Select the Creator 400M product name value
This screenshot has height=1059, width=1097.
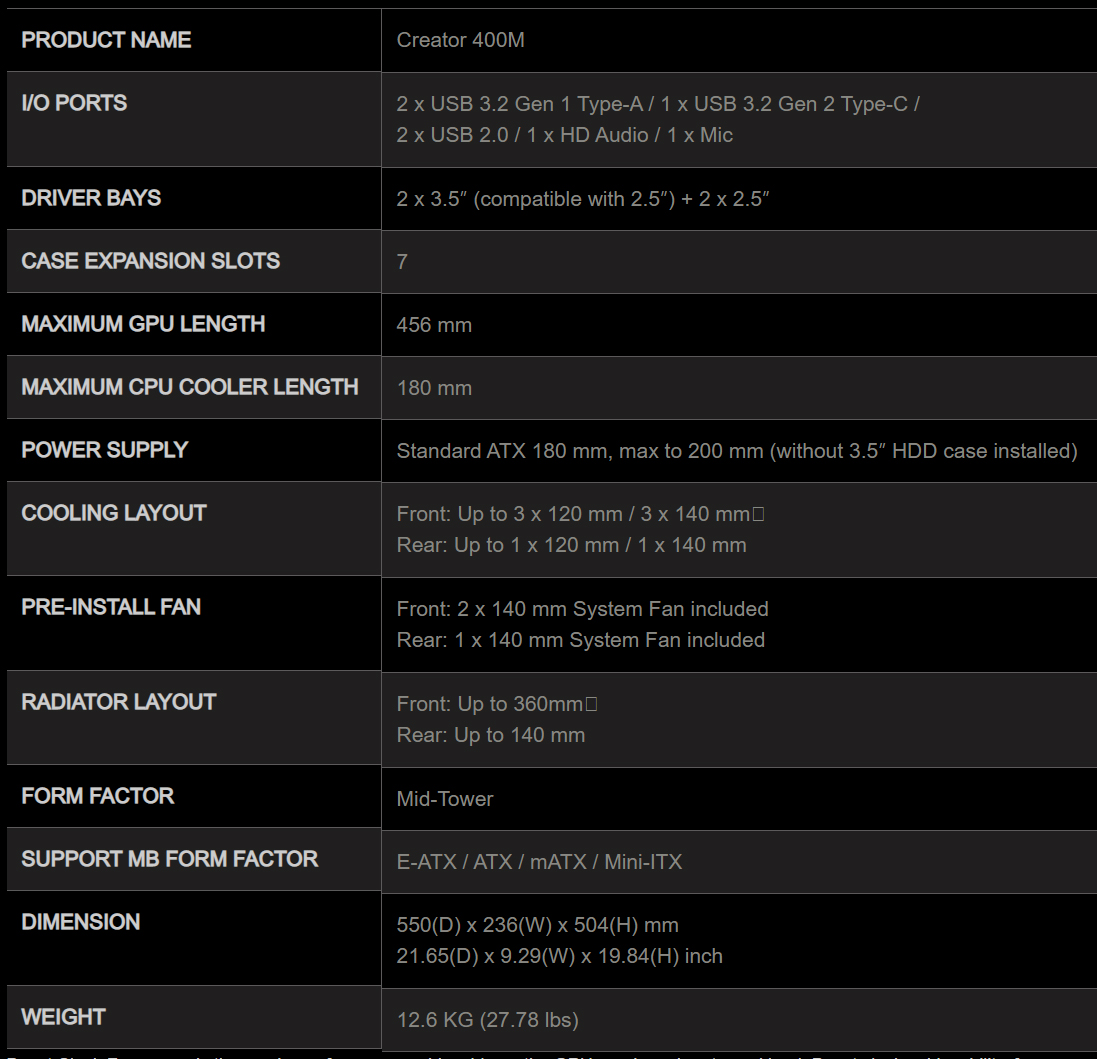click(460, 41)
